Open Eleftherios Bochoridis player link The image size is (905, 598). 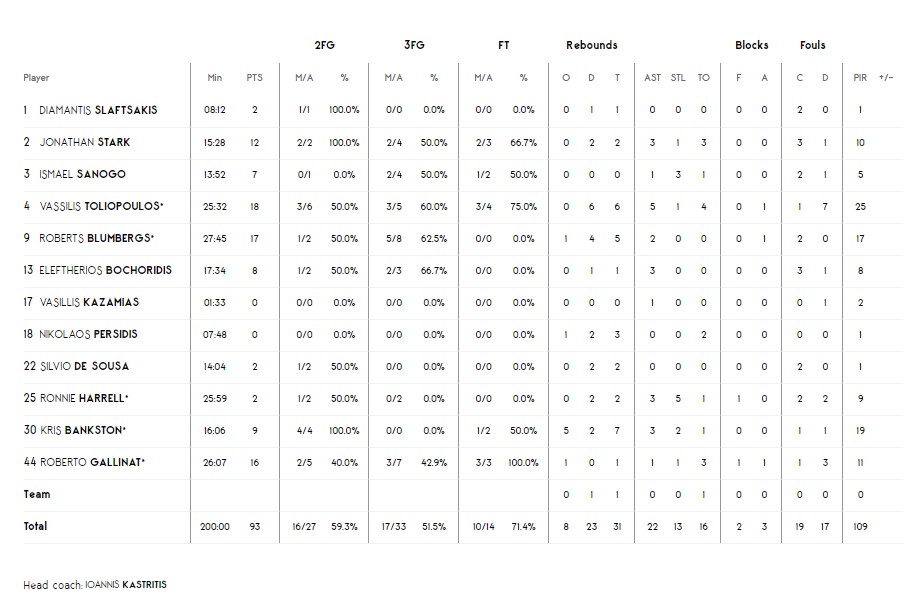pyautogui.click(x=105, y=270)
